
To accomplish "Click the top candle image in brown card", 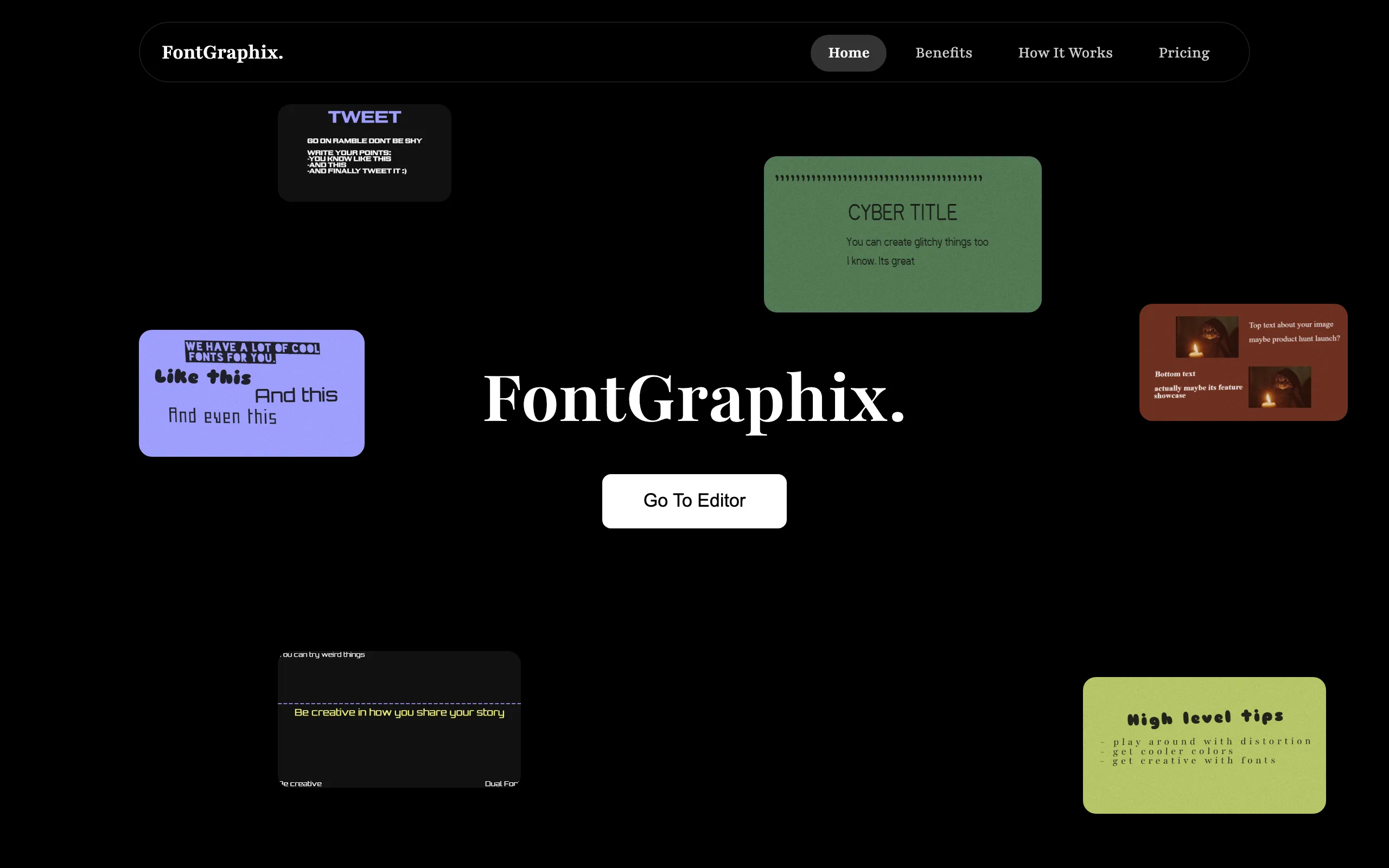I will point(1207,337).
